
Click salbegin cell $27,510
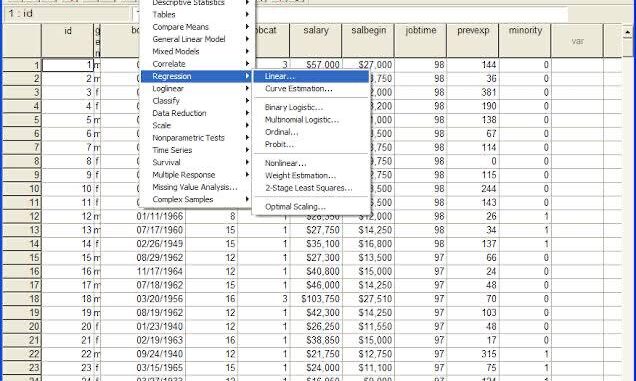(x=368, y=299)
